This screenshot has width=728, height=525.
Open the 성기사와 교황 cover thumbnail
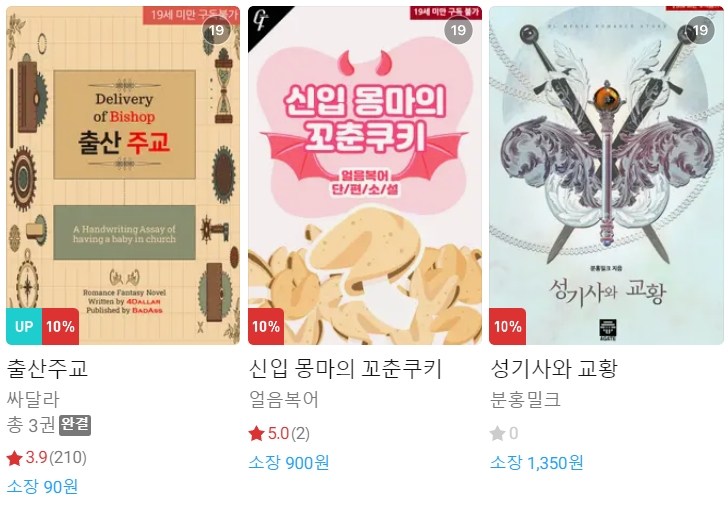pyautogui.click(x=606, y=175)
